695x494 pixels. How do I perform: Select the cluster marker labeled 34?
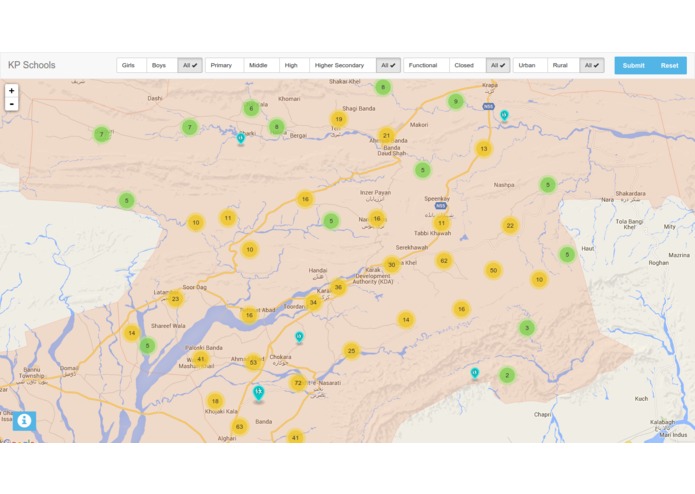click(313, 303)
